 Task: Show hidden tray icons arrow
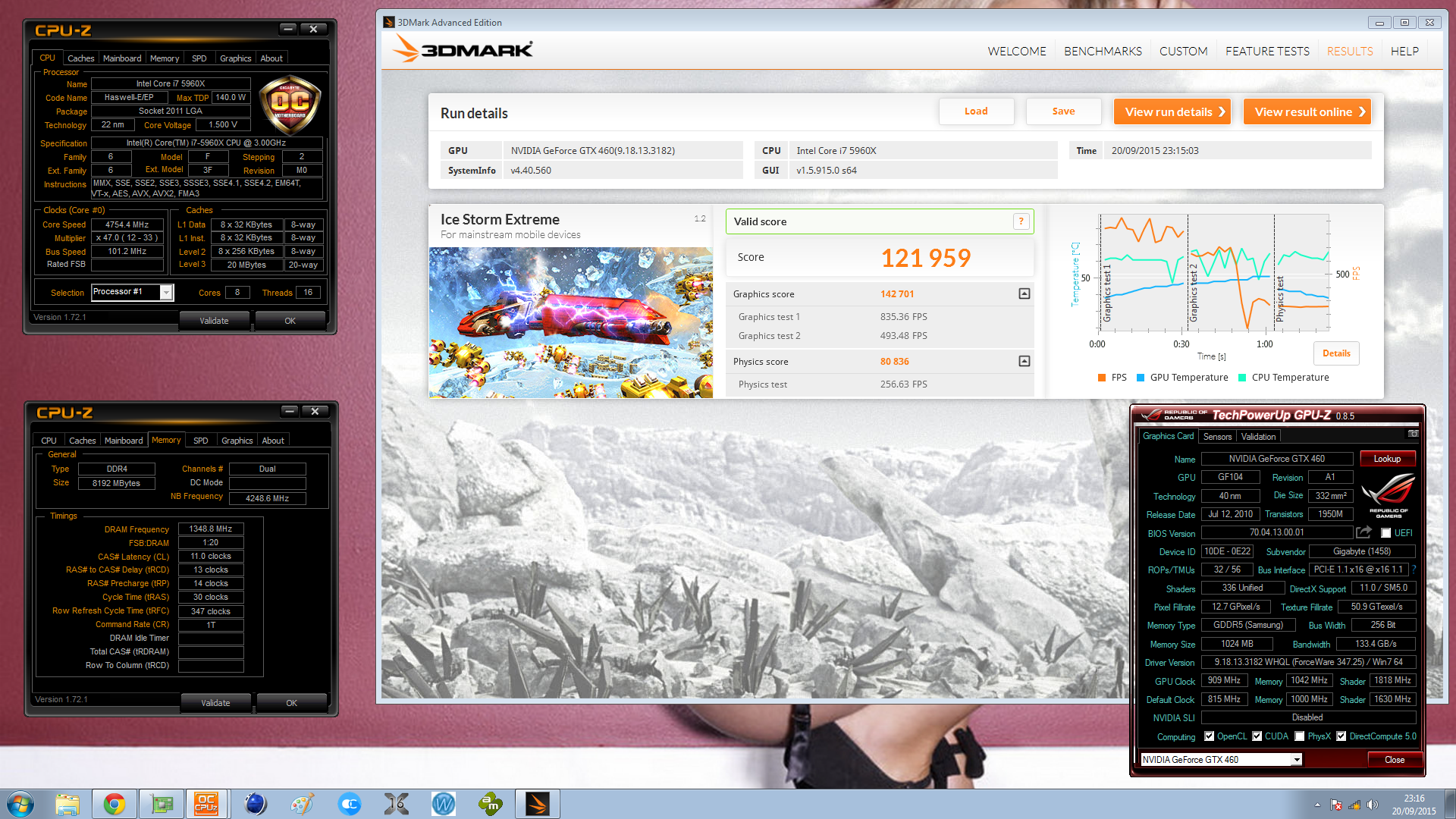coord(1317,805)
